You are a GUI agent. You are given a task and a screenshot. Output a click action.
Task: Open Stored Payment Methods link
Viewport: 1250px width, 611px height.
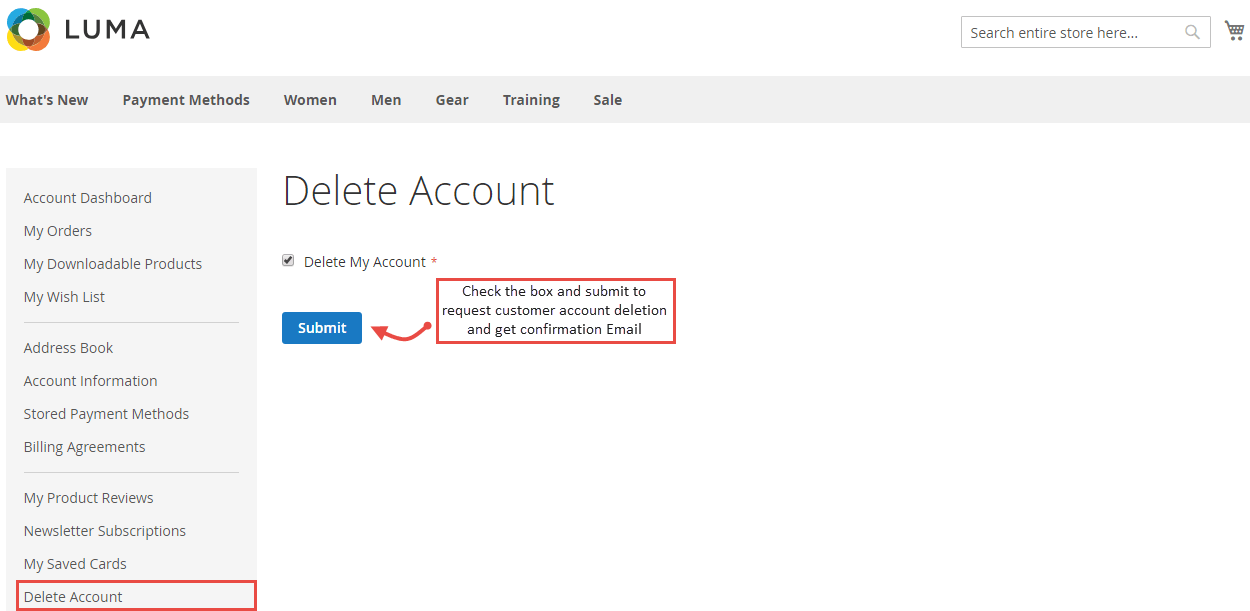tap(106, 414)
